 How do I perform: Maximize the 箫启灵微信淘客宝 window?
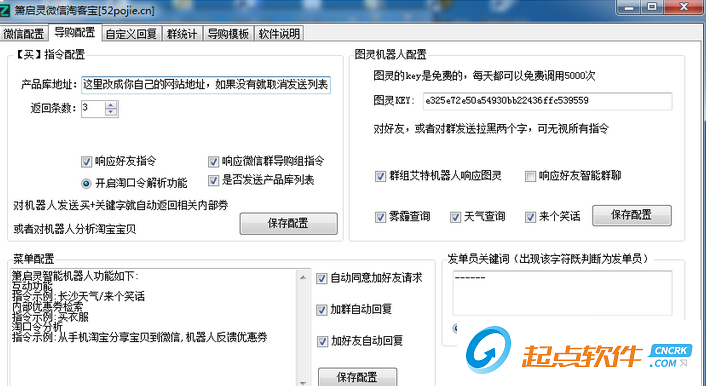coord(652,8)
